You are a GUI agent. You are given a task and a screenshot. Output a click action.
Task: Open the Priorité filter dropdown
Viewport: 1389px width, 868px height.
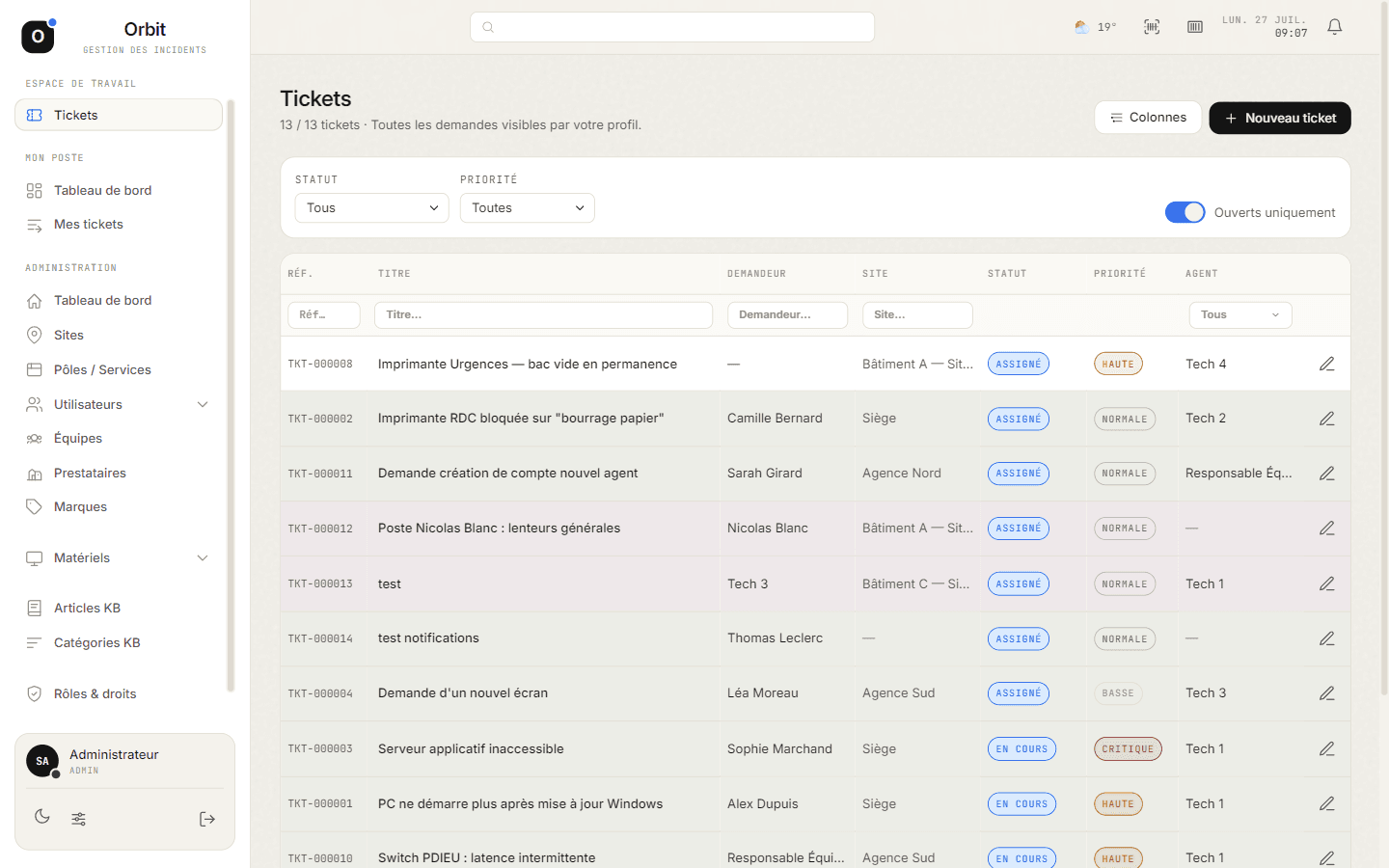(528, 208)
